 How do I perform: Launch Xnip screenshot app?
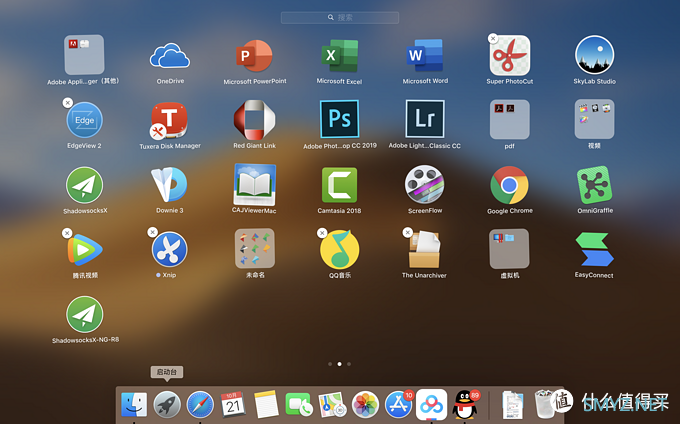point(169,249)
